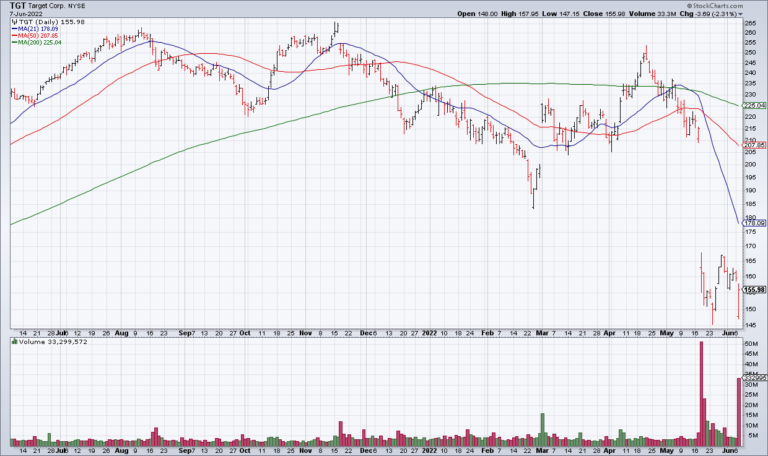This screenshot has width=768, height=456.
Task: Click the TGT ticker symbol in the header
Action: (18, 6)
